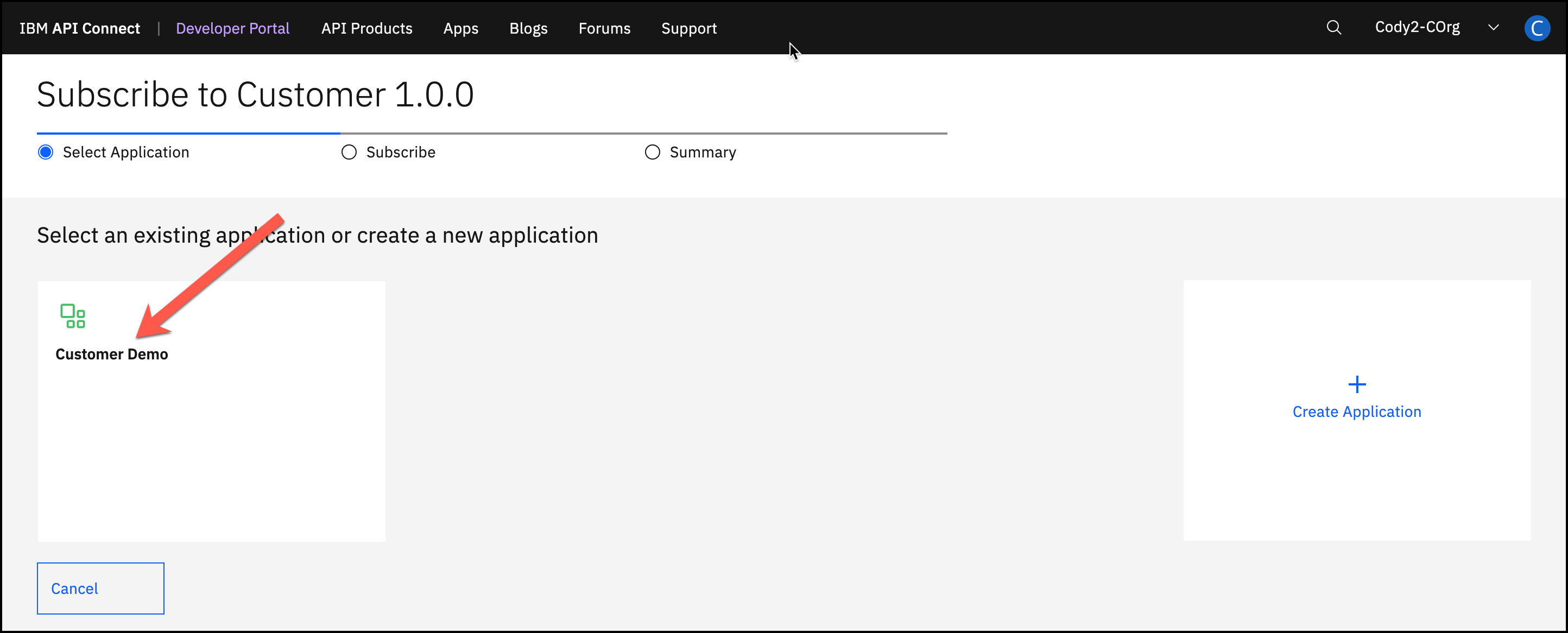This screenshot has height=633, width=1568.
Task: Select the Select Application step radio
Action: [46, 152]
